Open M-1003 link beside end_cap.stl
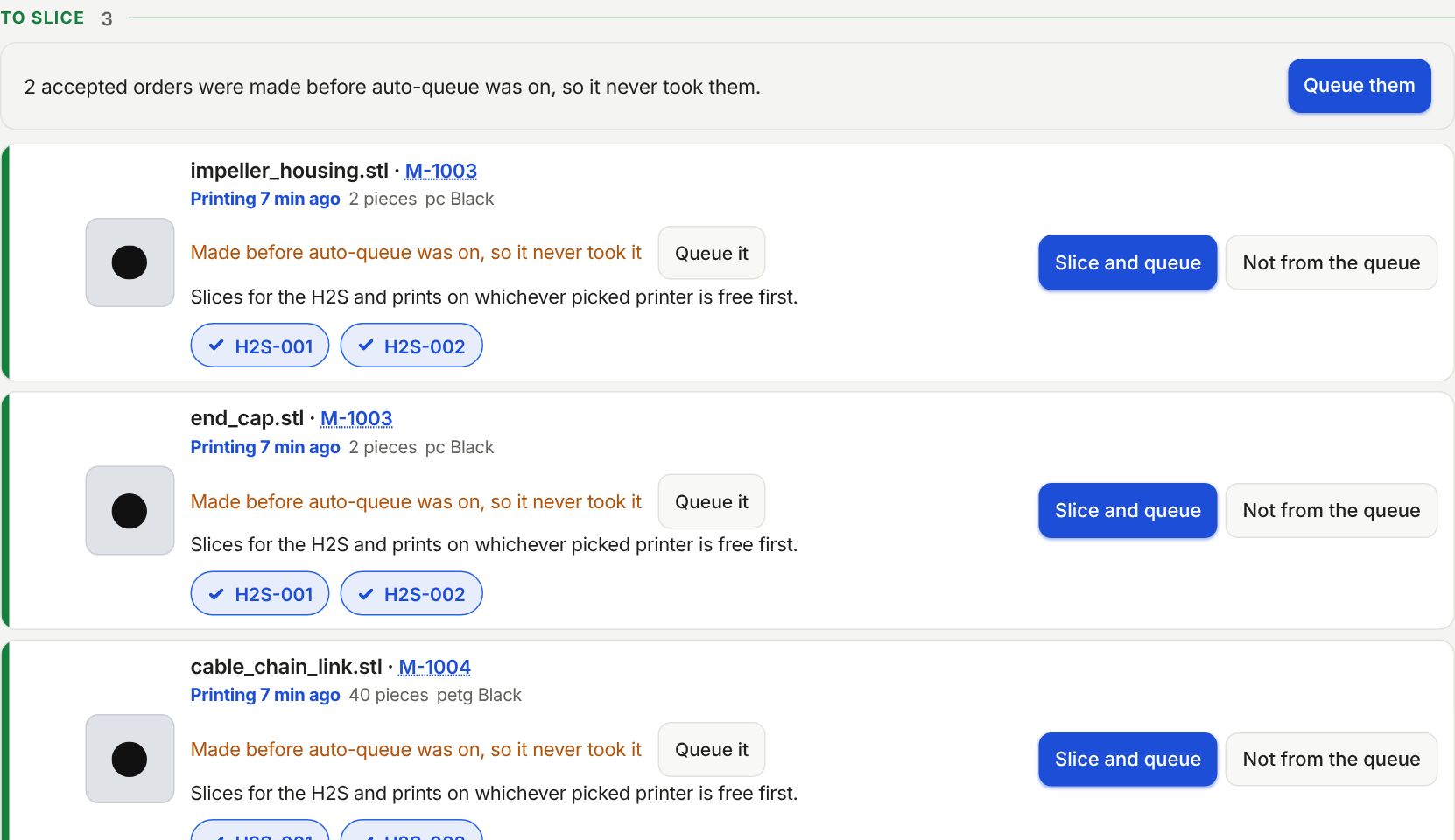Viewport: 1455px width, 840px height. pyautogui.click(x=356, y=418)
